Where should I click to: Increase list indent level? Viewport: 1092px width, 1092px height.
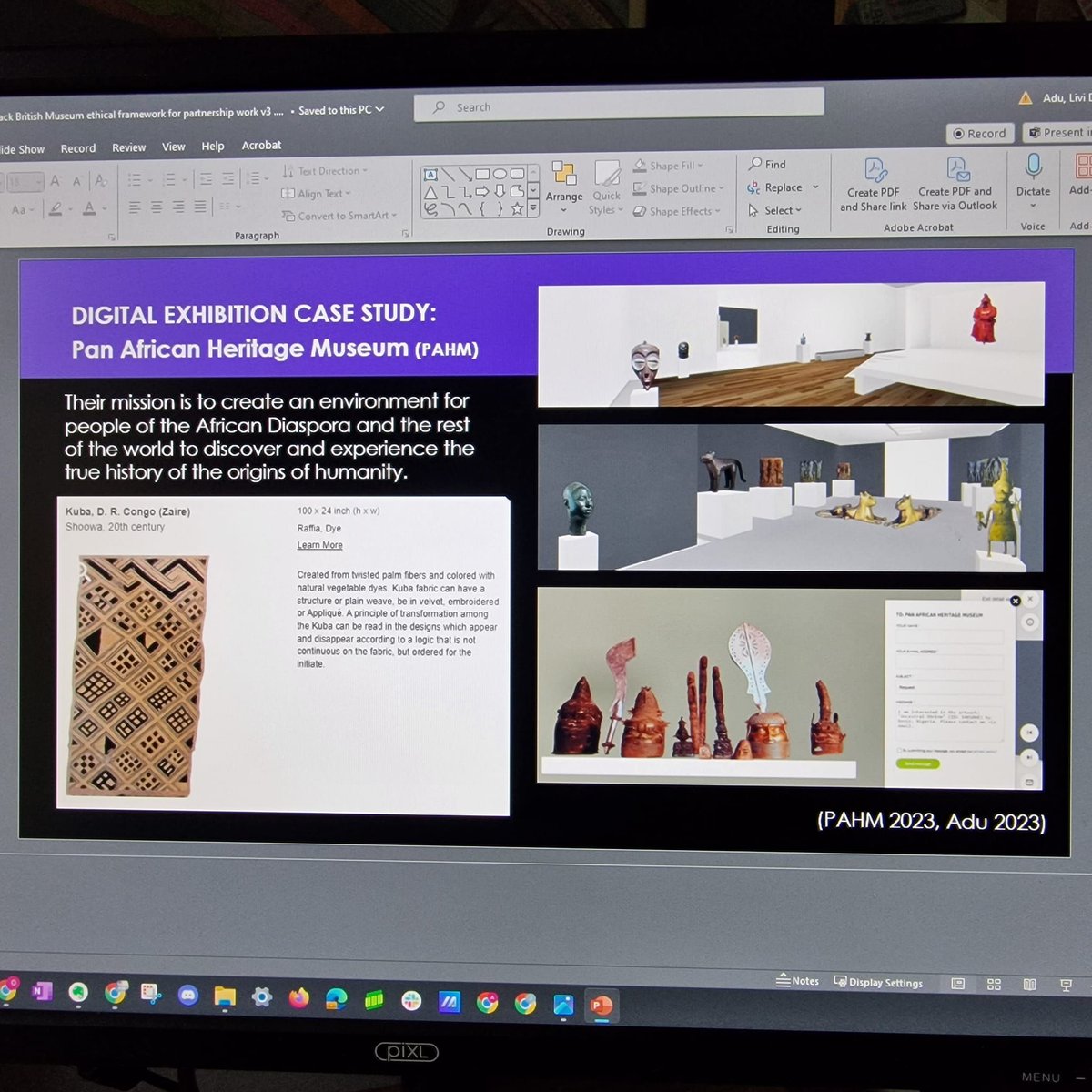227,179
